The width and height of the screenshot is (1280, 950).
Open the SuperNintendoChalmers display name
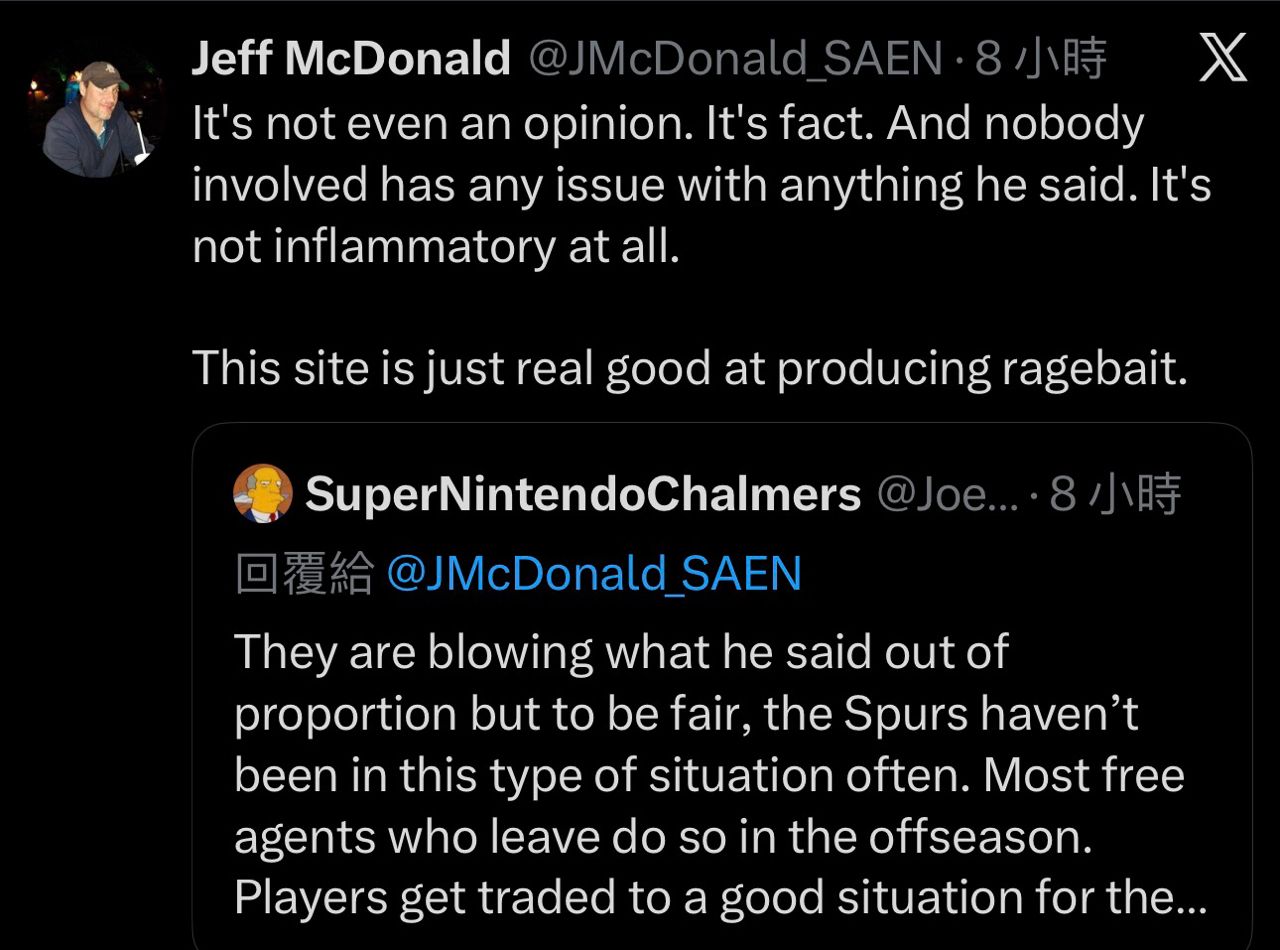[582, 494]
